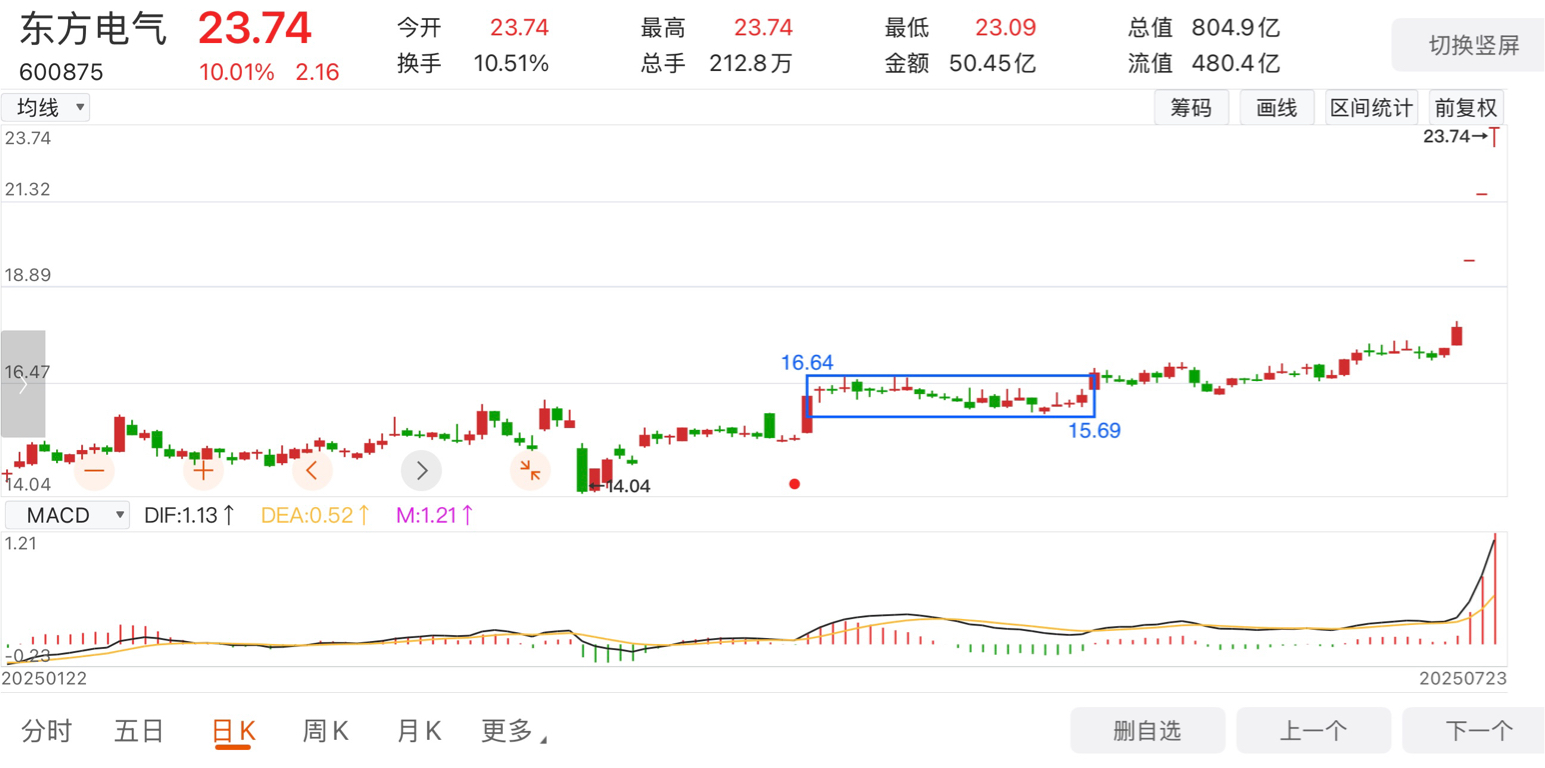
Task: Expand the gray side panel arrow tab
Action: tap(22, 384)
